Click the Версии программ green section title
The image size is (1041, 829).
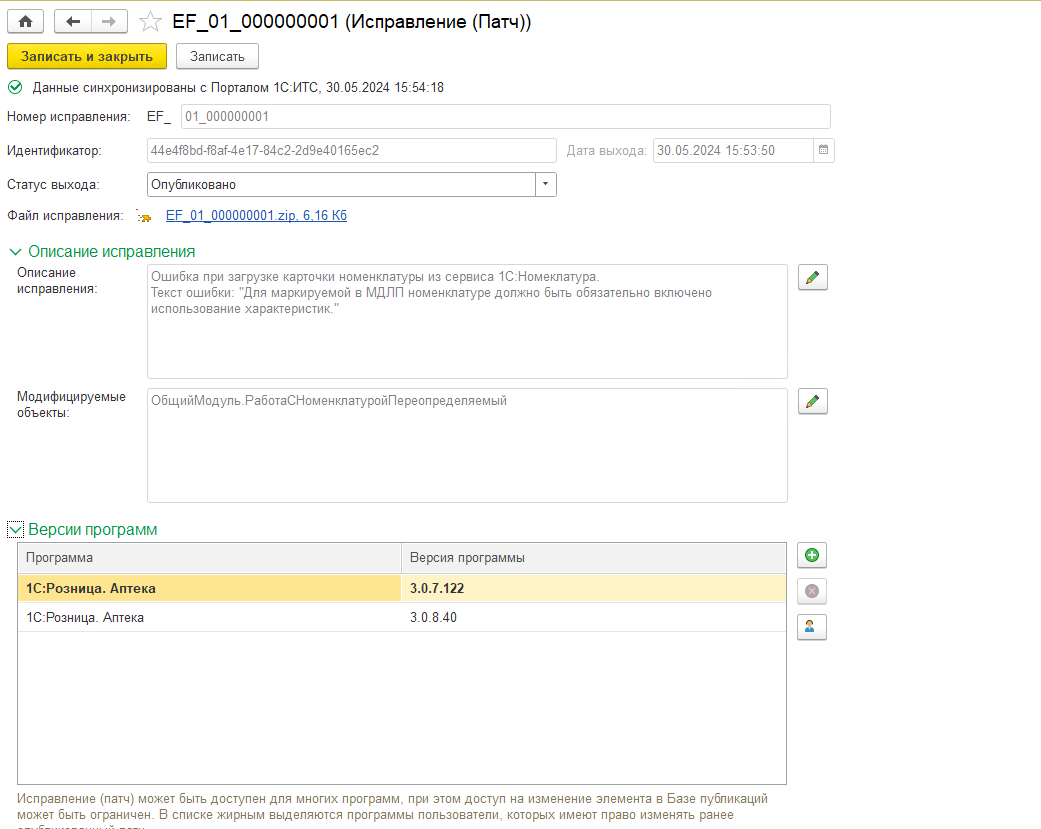point(93,530)
